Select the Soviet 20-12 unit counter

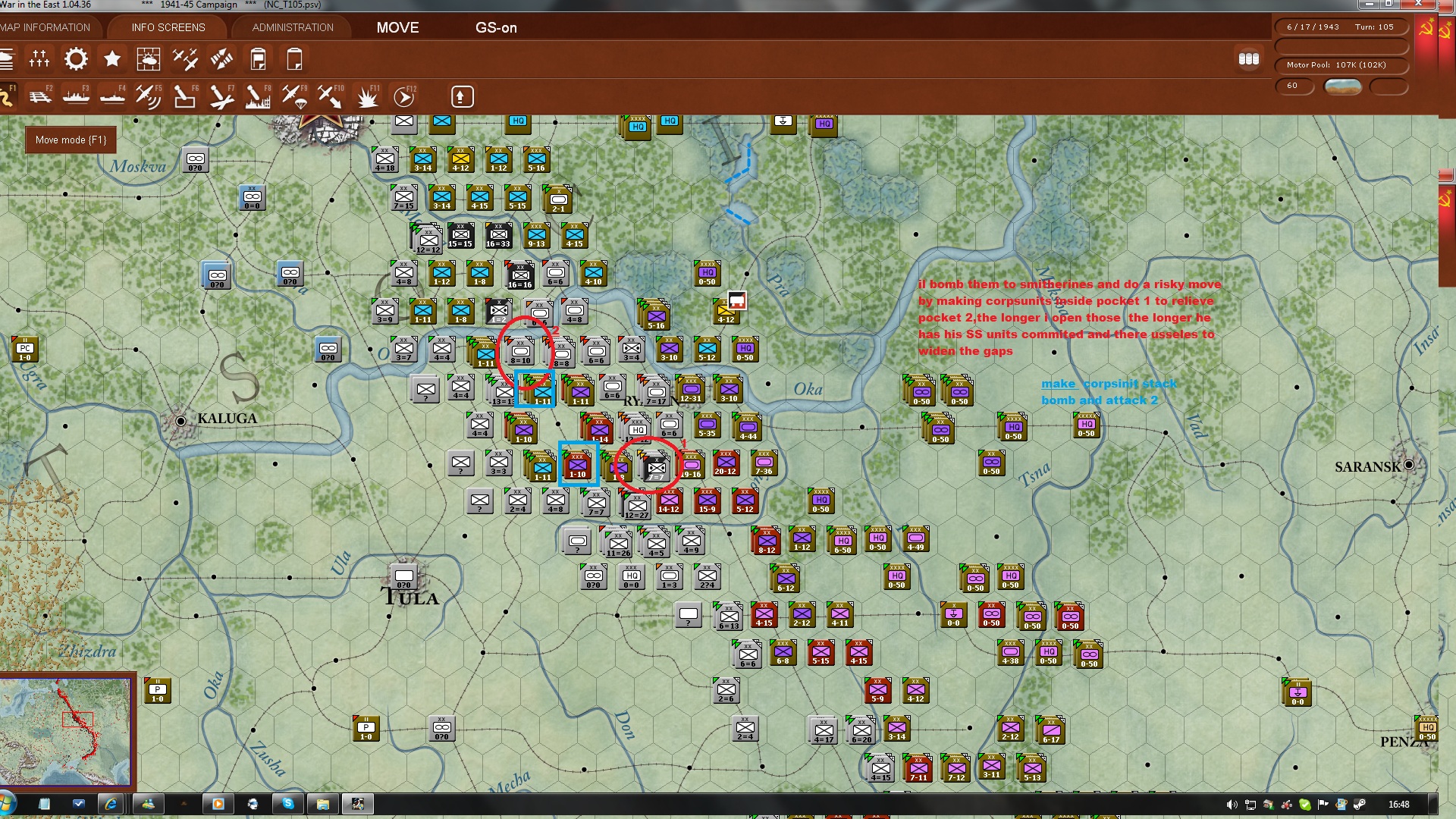coord(726,463)
